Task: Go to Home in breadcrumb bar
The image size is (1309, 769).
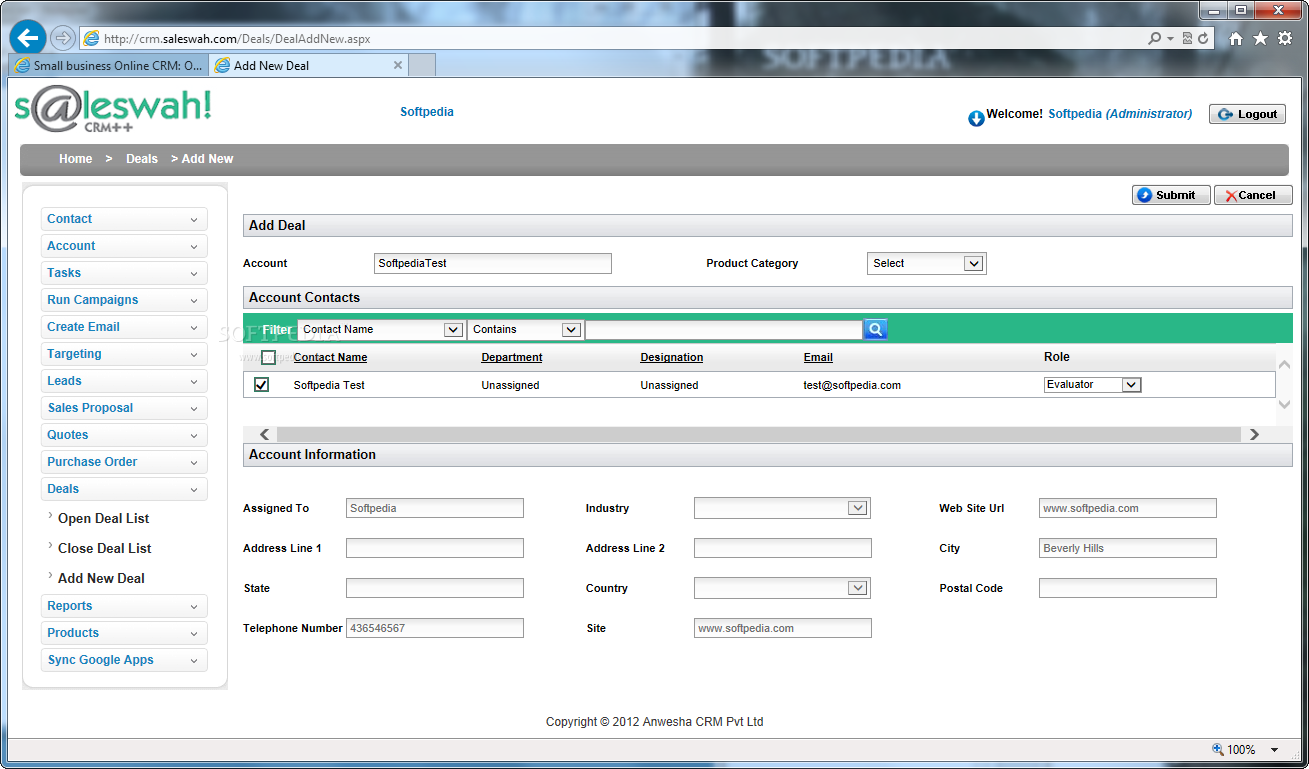Action: (75, 159)
